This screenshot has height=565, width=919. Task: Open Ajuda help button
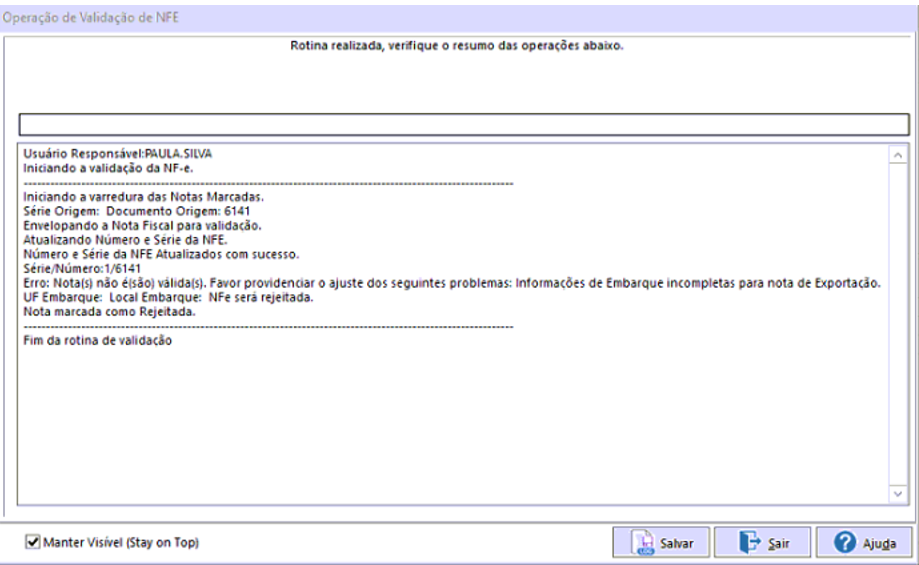(x=864, y=543)
